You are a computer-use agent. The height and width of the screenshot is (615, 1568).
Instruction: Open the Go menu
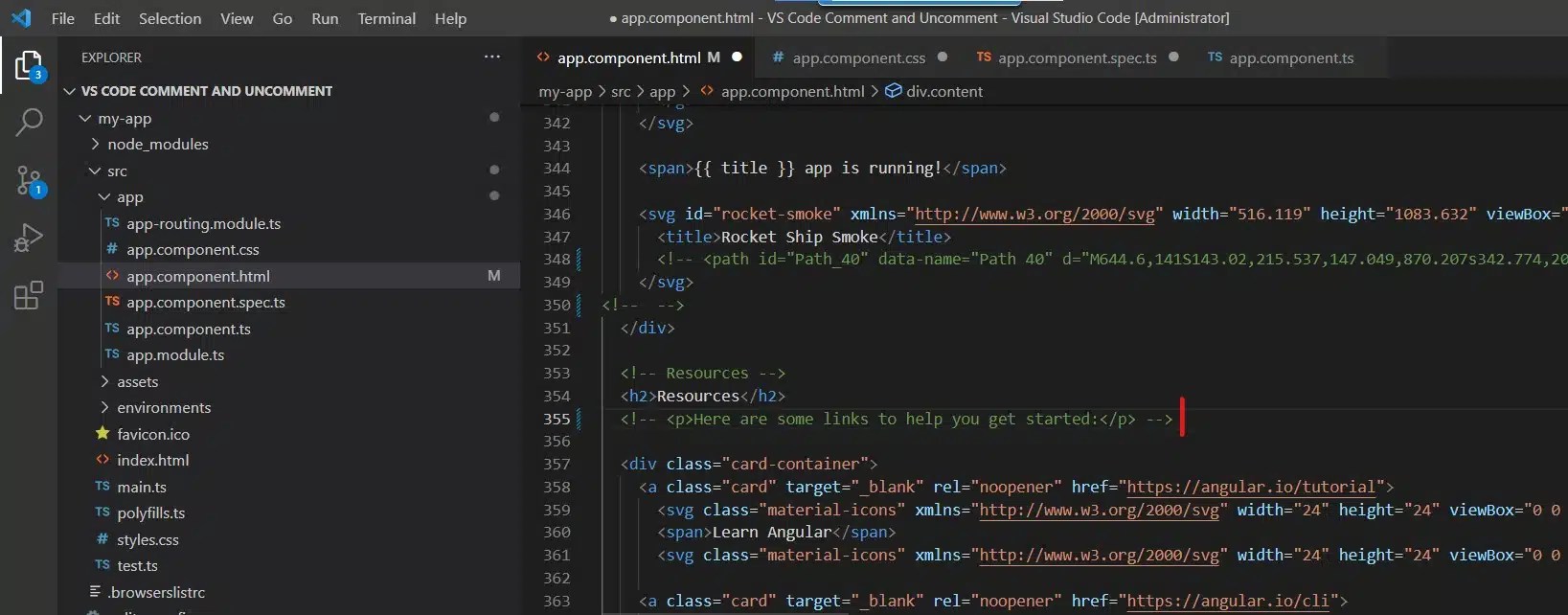pyautogui.click(x=283, y=18)
